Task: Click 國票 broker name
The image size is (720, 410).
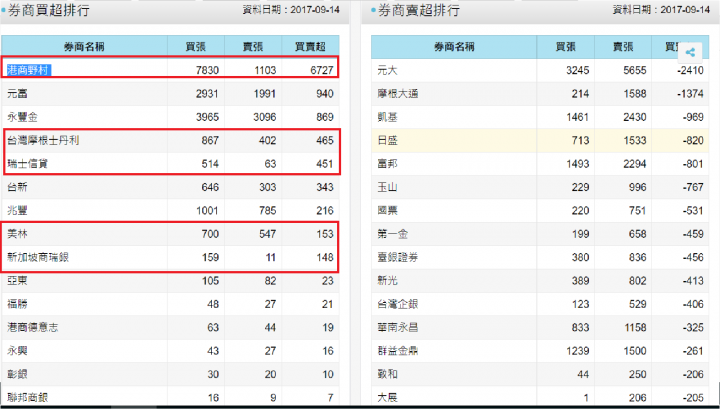Action: 388,211
